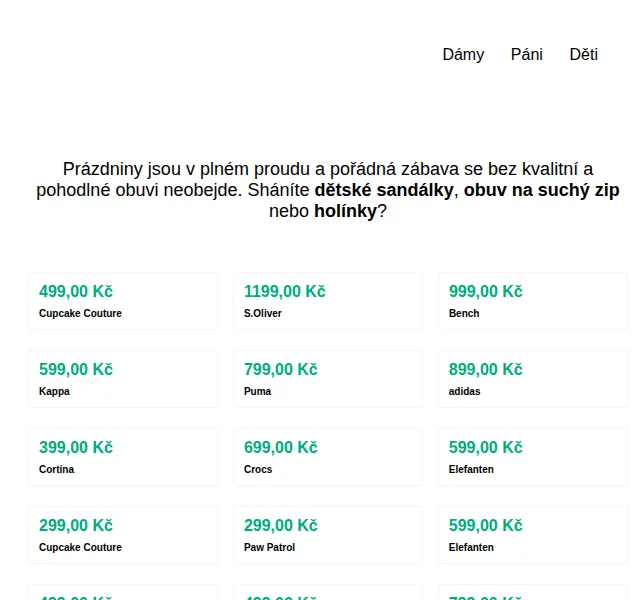640x600 pixels.
Task: Click the 1199,00 Kč price
Action: pos(285,291)
